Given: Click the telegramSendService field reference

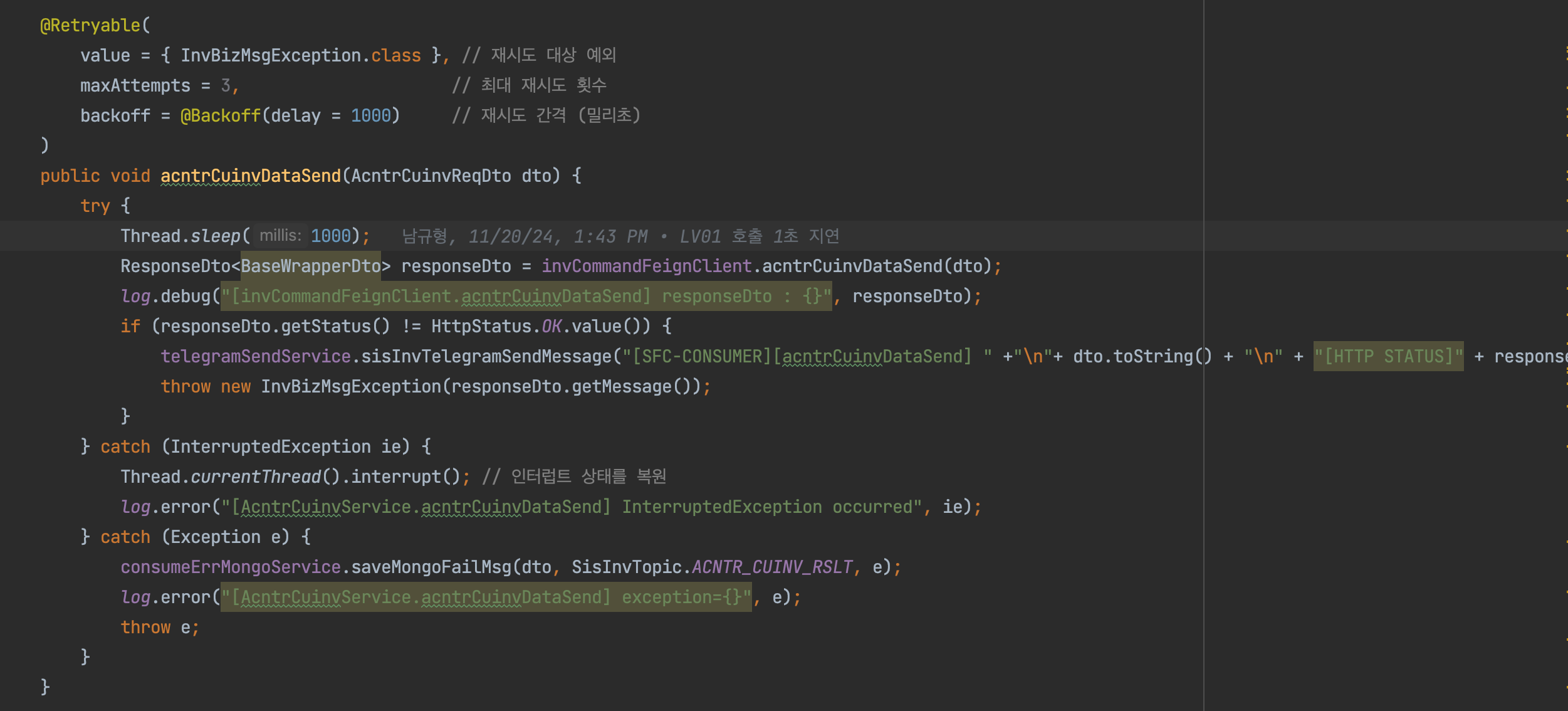Looking at the screenshot, I should 255,356.
